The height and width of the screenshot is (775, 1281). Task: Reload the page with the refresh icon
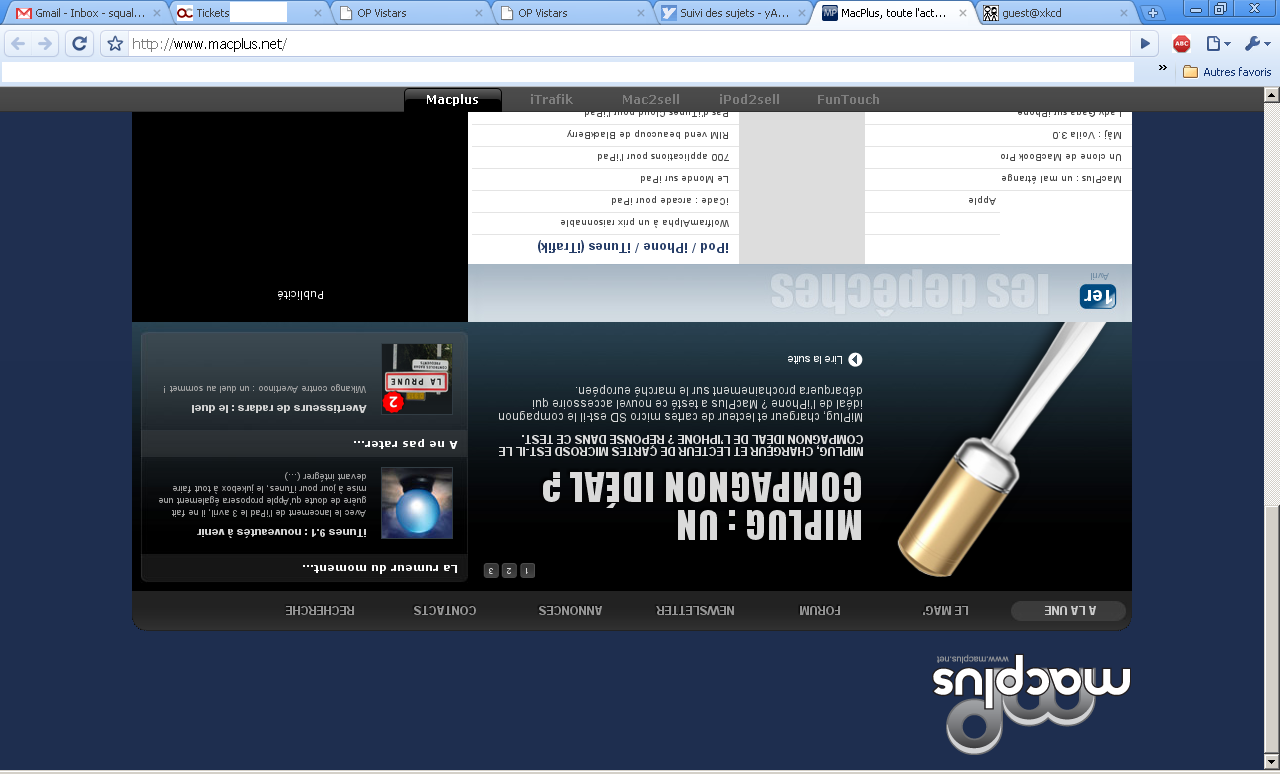point(79,44)
